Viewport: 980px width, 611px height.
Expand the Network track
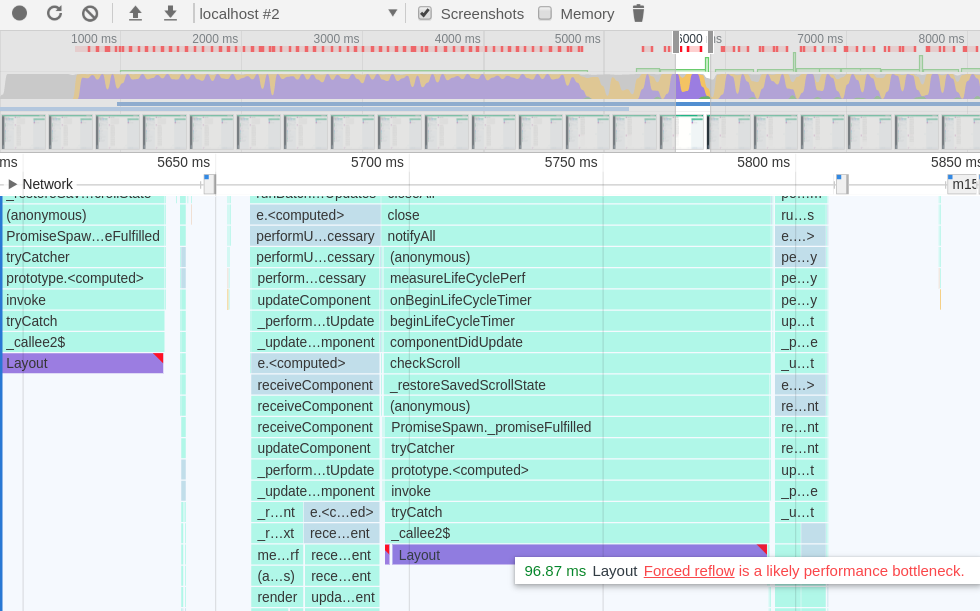12,184
